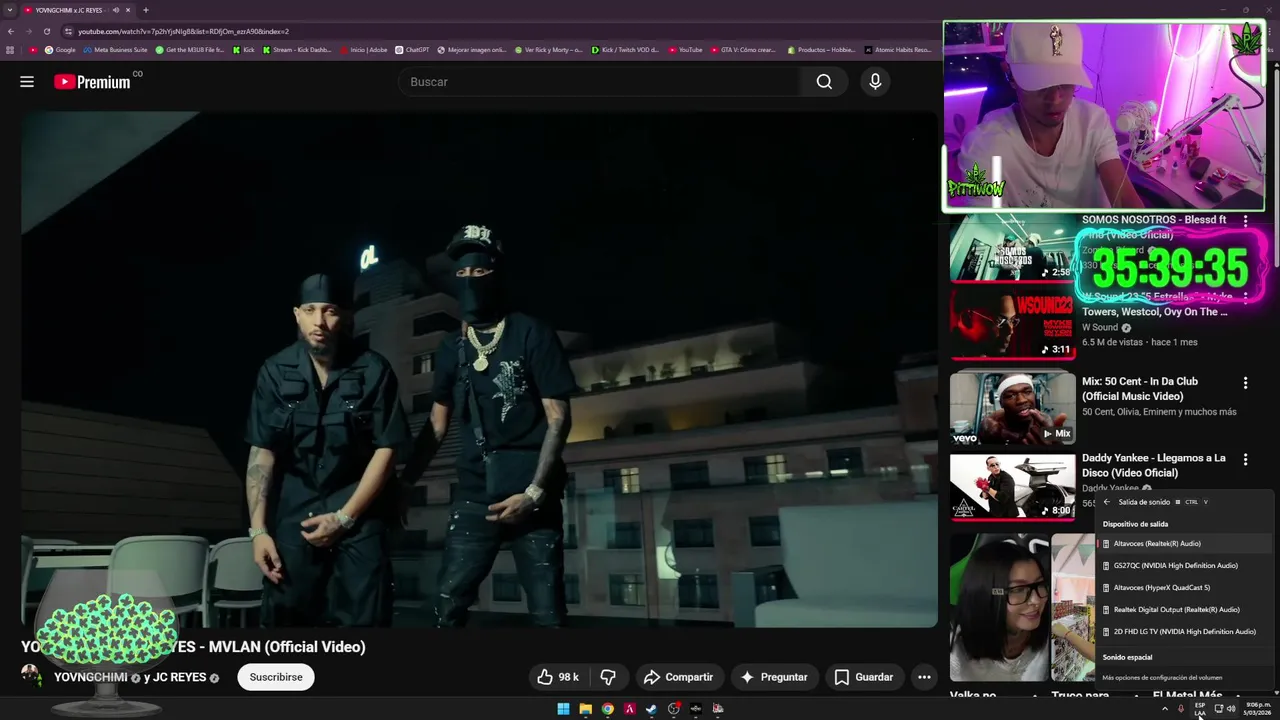This screenshot has height=720, width=1280.
Task: Like the video with thumbs-up 98 k
Action: pos(558,677)
